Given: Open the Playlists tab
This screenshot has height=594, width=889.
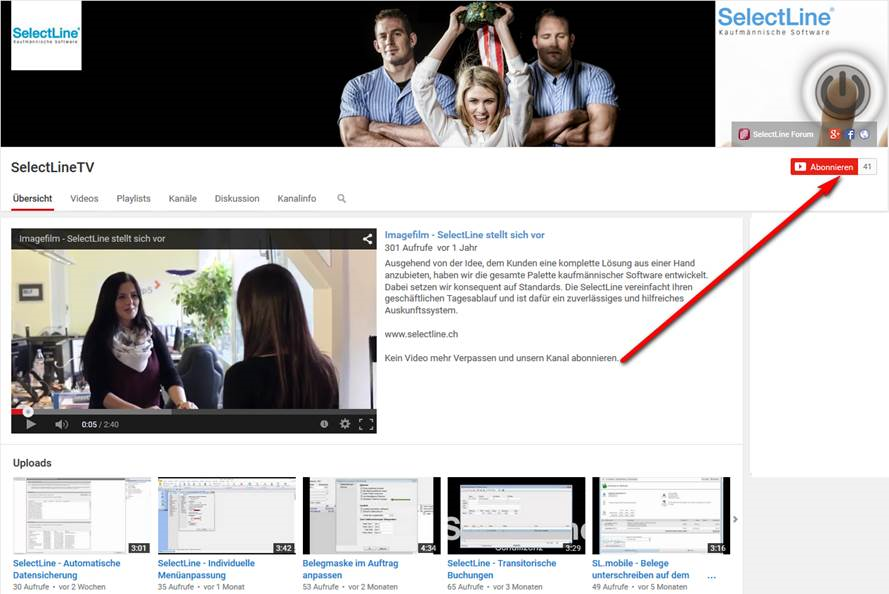Looking at the screenshot, I should click(133, 198).
